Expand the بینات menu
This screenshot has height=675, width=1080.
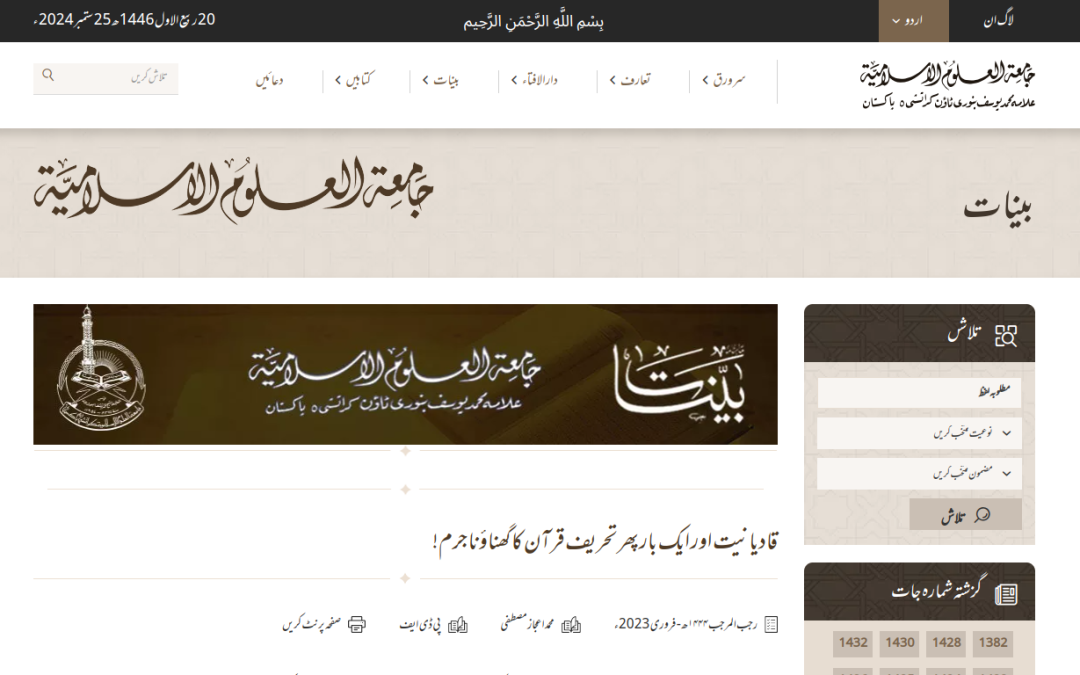tap(441, 80)
